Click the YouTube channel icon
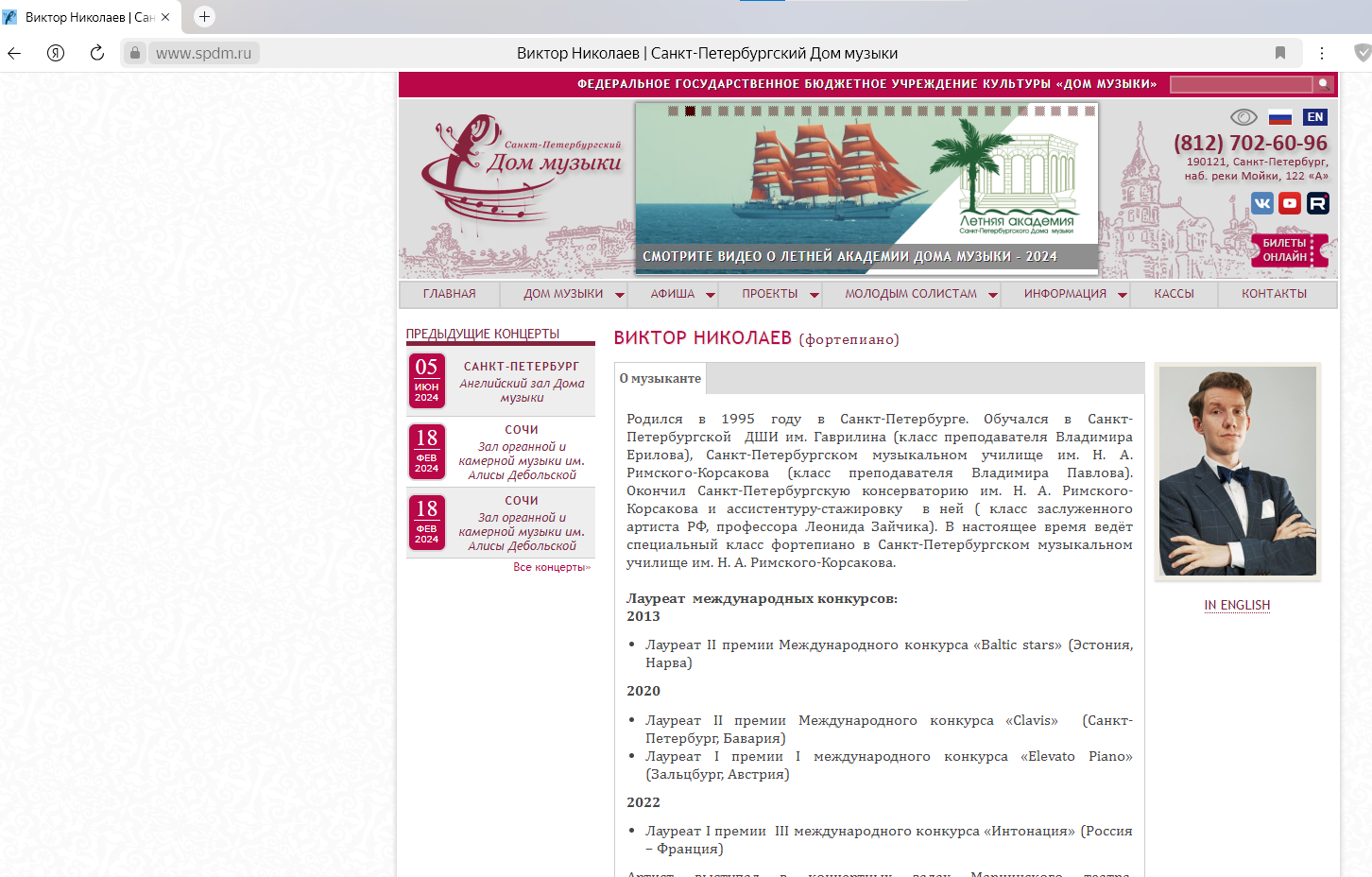Screen dimensions: 1372x877 1290,203
